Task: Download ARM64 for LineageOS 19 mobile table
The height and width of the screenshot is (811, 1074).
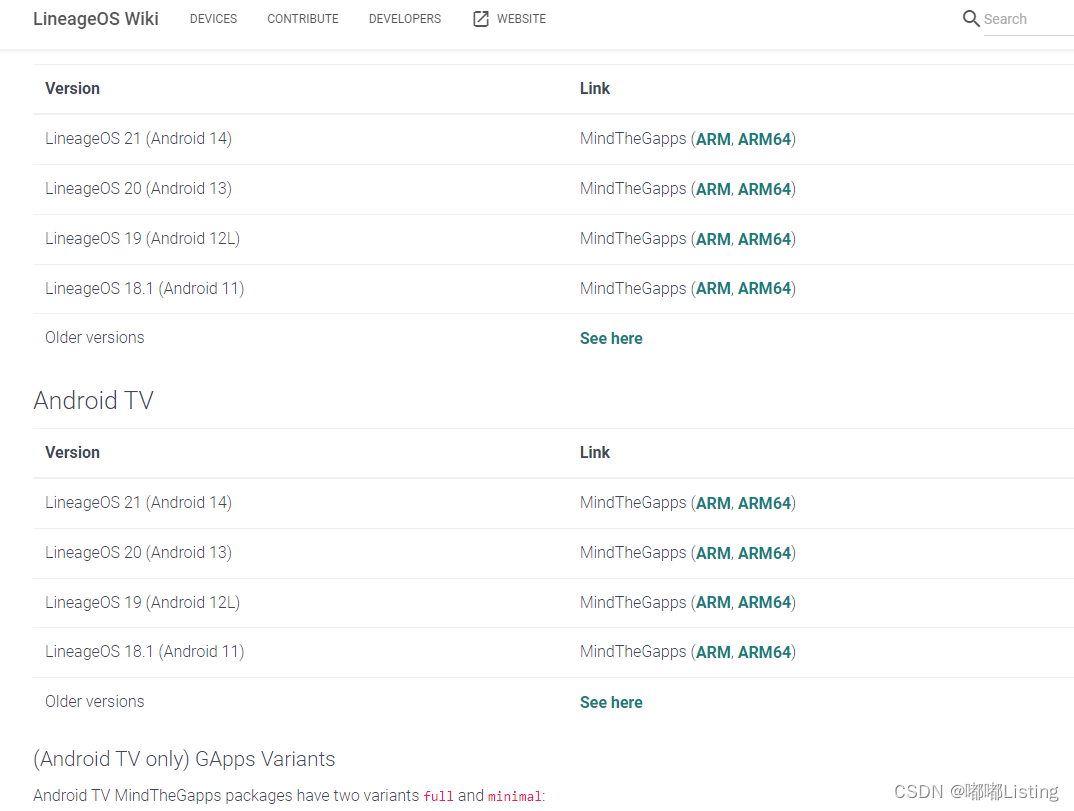Action: tap(764, 239)
